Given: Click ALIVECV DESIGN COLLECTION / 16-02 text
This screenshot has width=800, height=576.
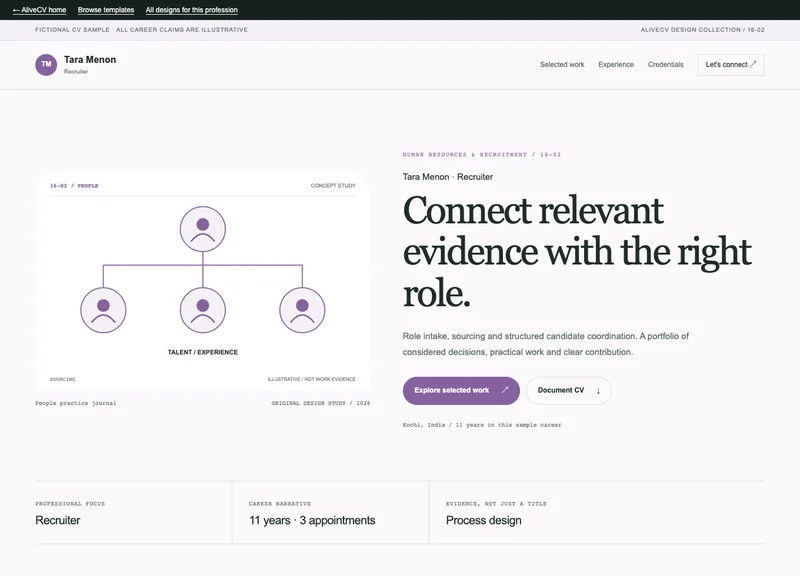Looking at the screenshot, I should click(x=702, y=30).
